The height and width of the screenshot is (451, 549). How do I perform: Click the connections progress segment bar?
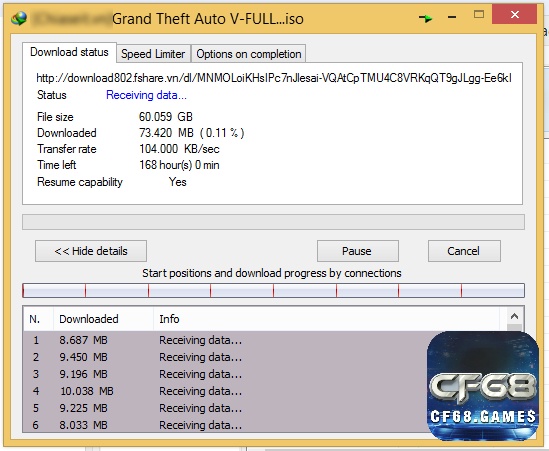(273, 291)
